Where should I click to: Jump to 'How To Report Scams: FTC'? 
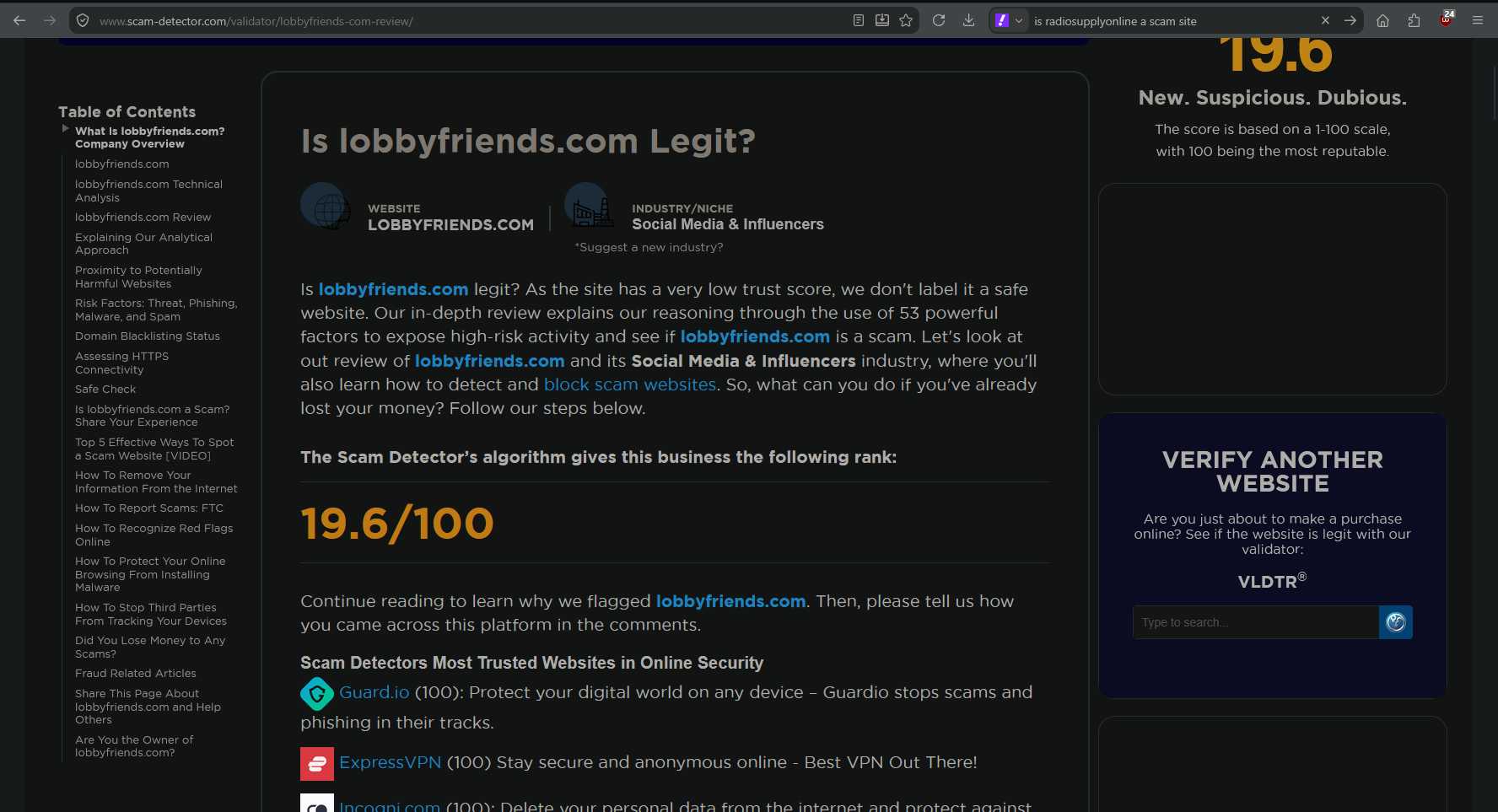point(149,508)
